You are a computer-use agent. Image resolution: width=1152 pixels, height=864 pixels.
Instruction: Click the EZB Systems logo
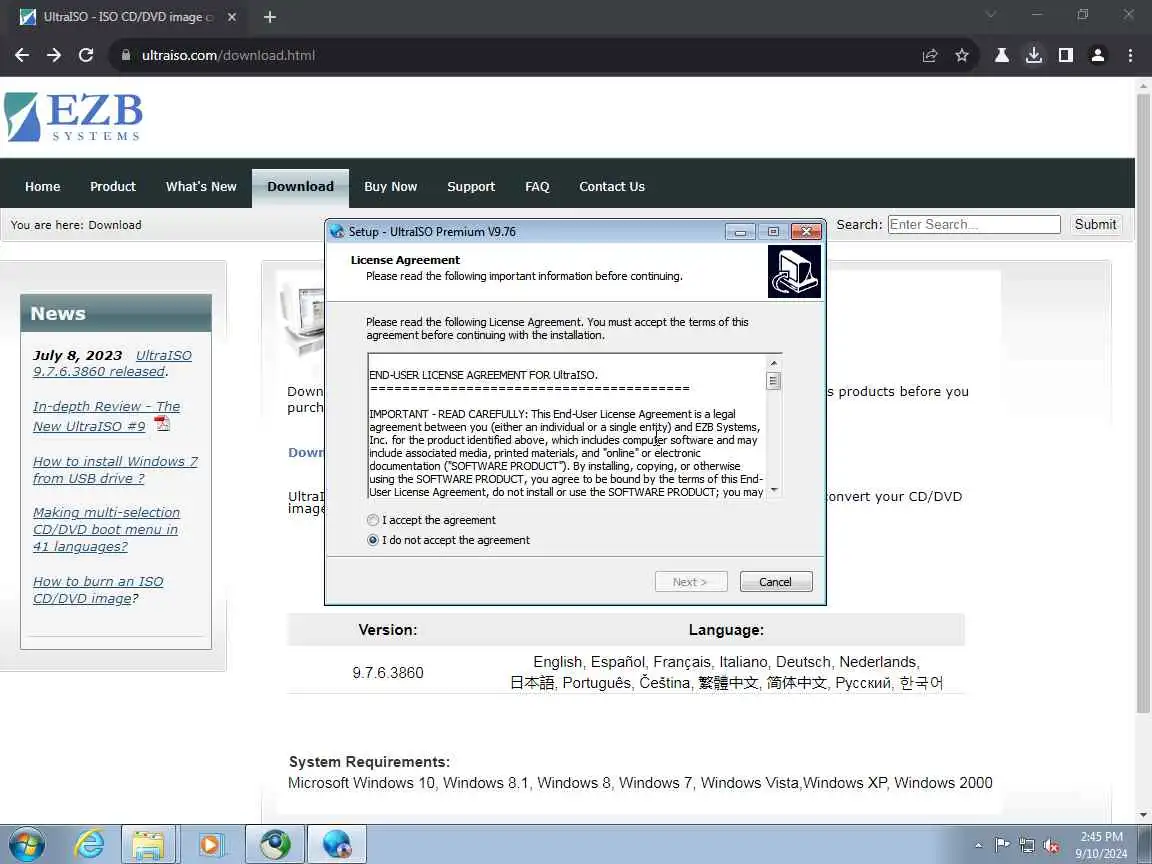(73, 117)
